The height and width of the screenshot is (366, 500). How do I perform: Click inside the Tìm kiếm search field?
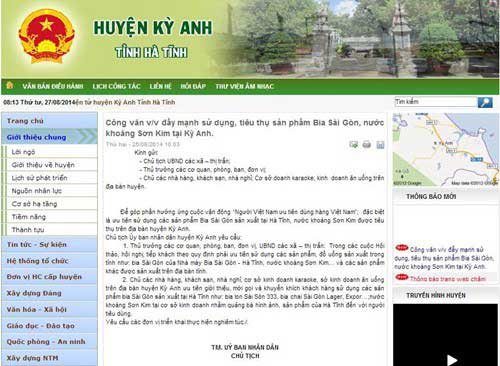pos(435,102)
